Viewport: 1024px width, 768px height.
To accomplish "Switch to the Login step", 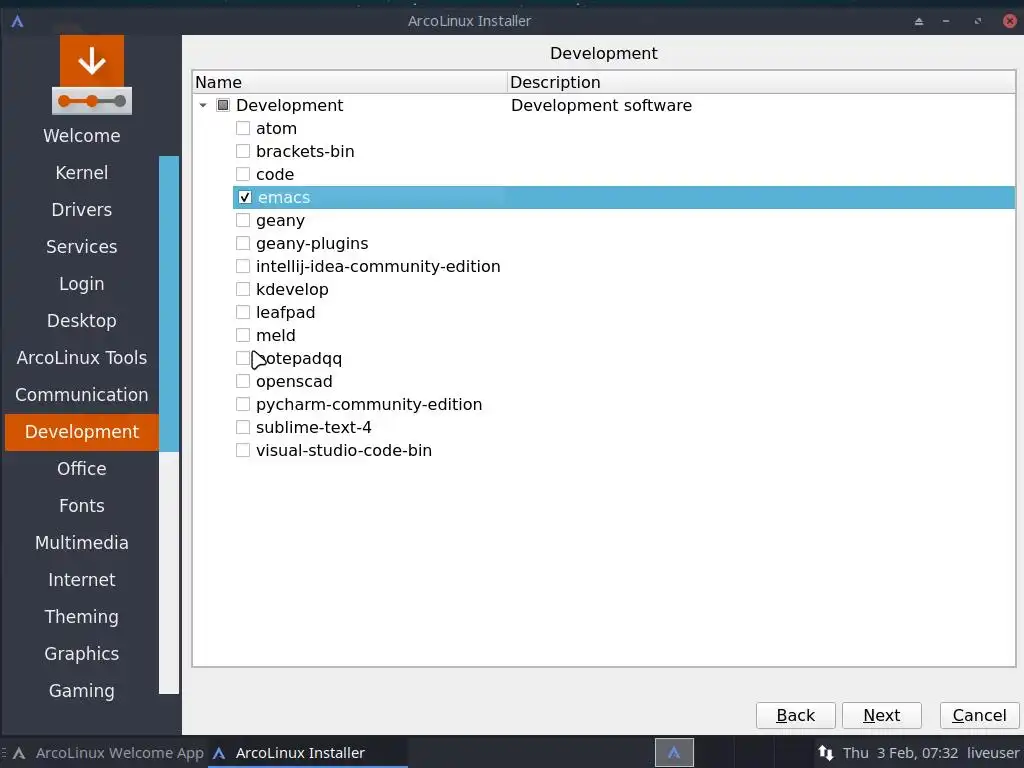I will coord(82,283).
